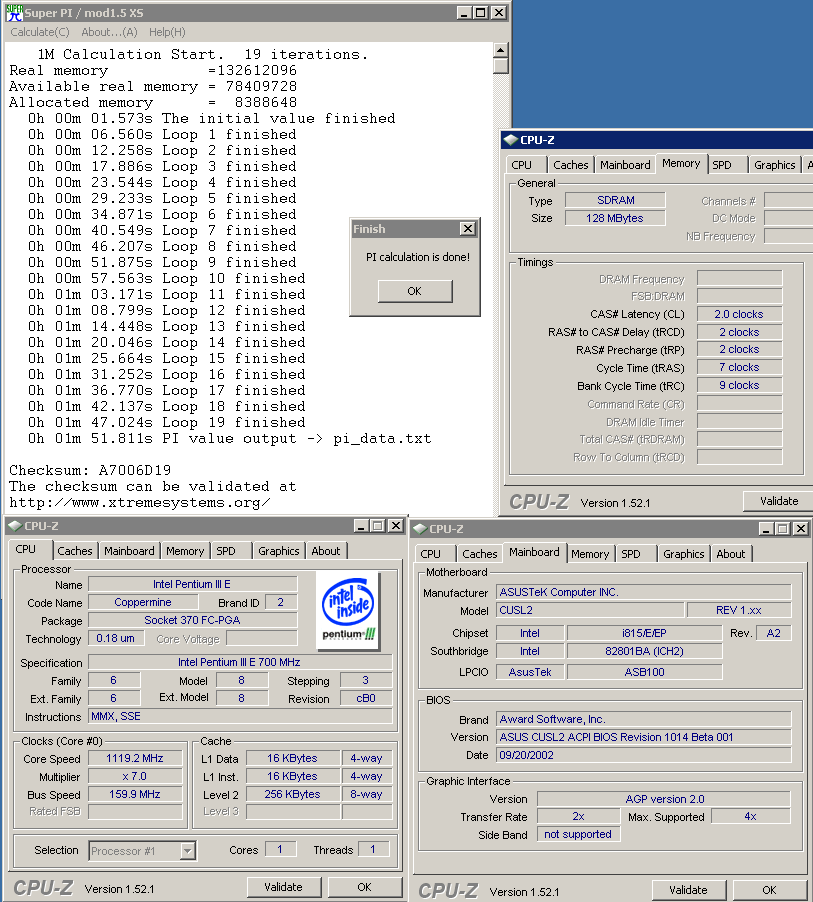Click the Core Speed value field
This screenshot has width=813, height=902.
coord(135,758)
